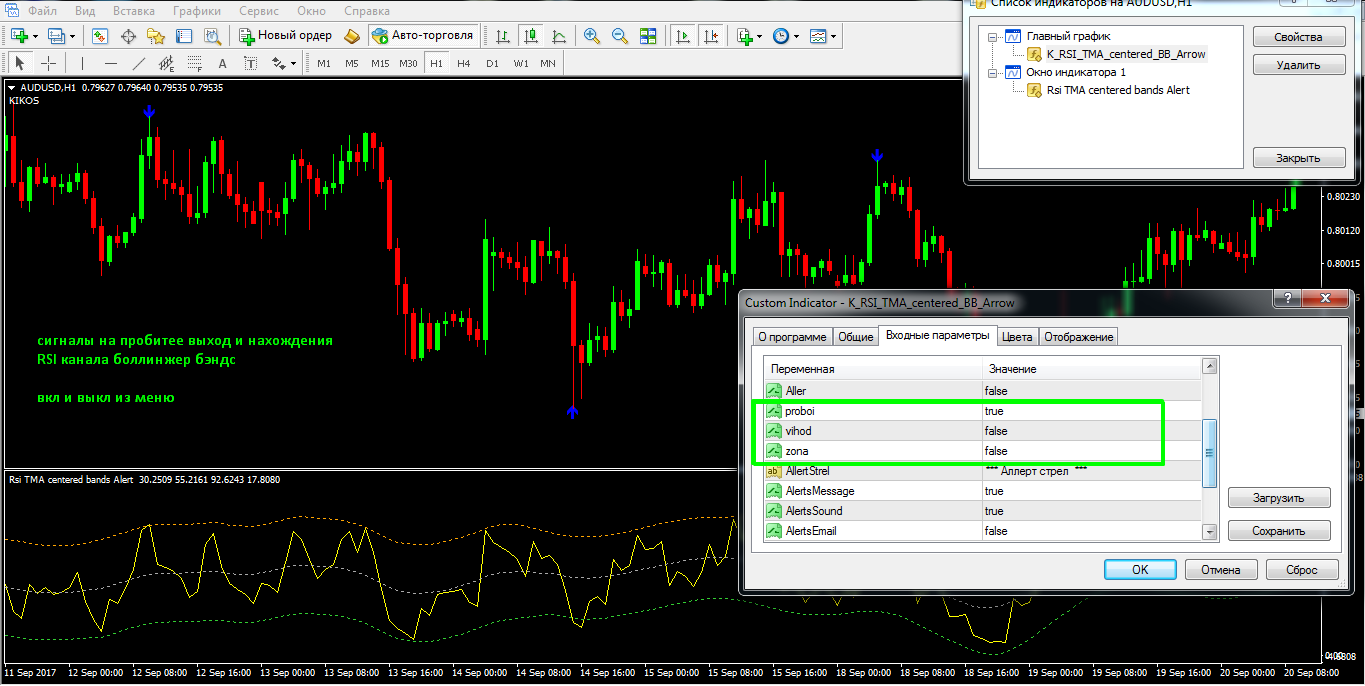Click the parameter list scrollbar thumb
The image size is (1365, 686).
pos(1209,452)
